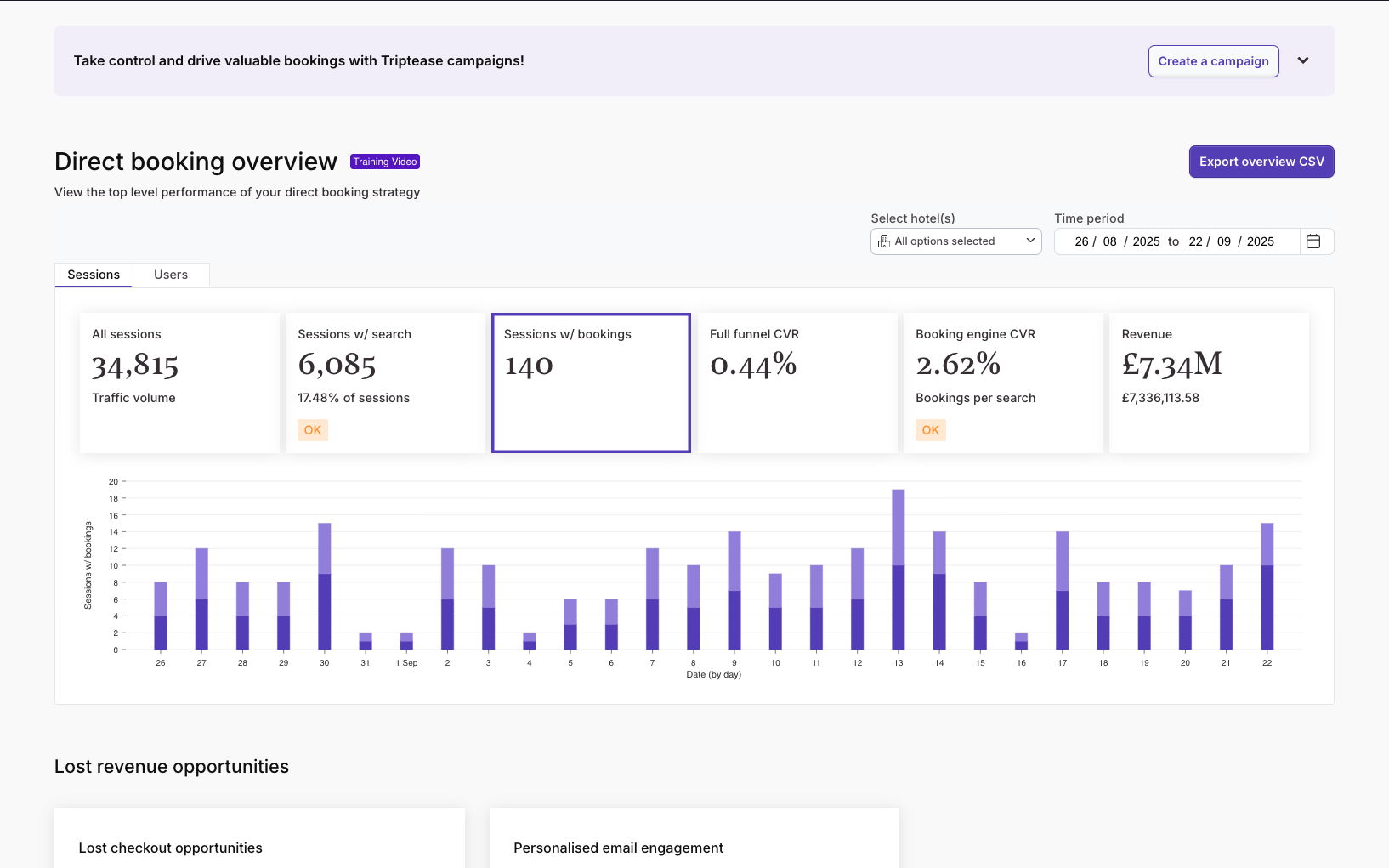Click the start date day field
This screenshot has width=1389, height=868.
tap(1081, 241)
